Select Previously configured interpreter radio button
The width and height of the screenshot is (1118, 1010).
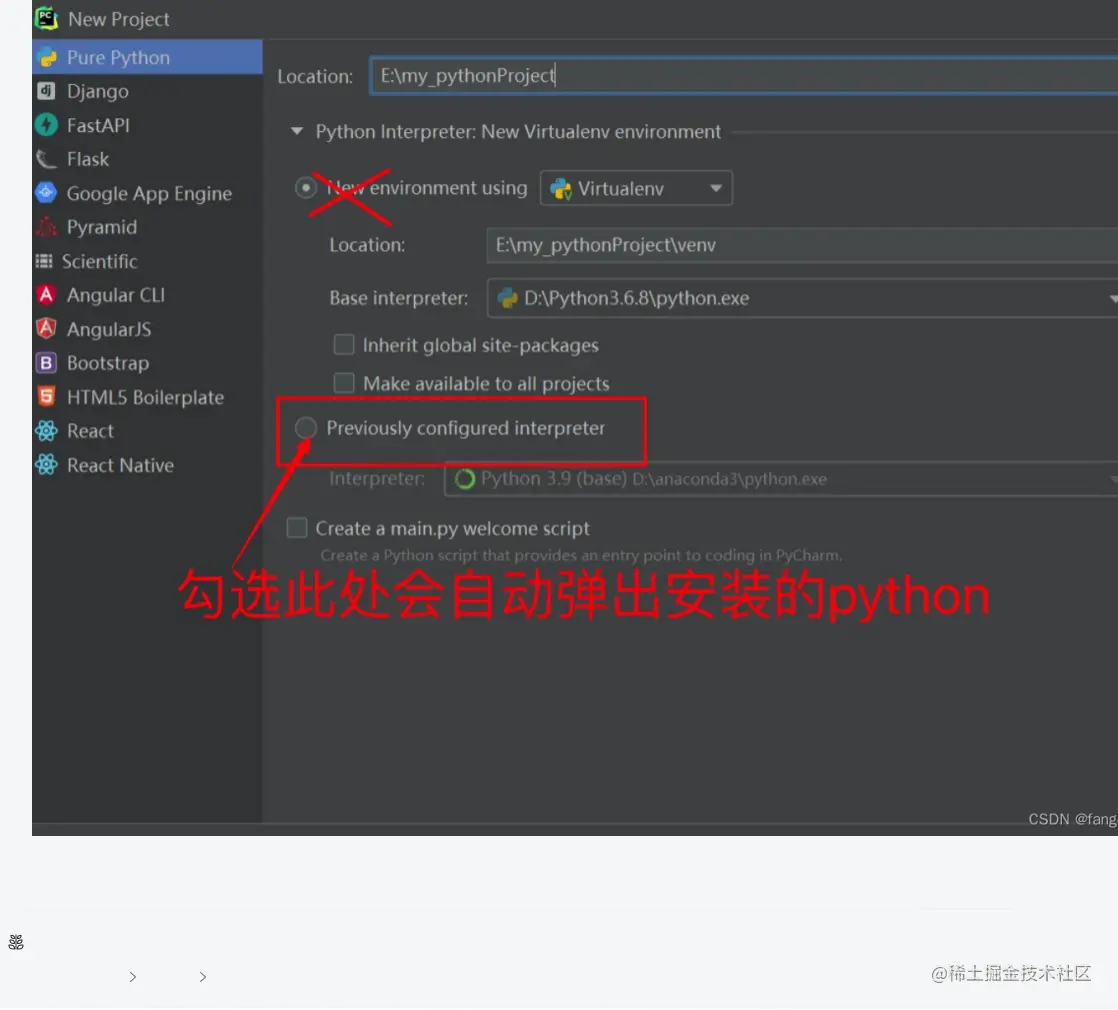coord(306,428)
